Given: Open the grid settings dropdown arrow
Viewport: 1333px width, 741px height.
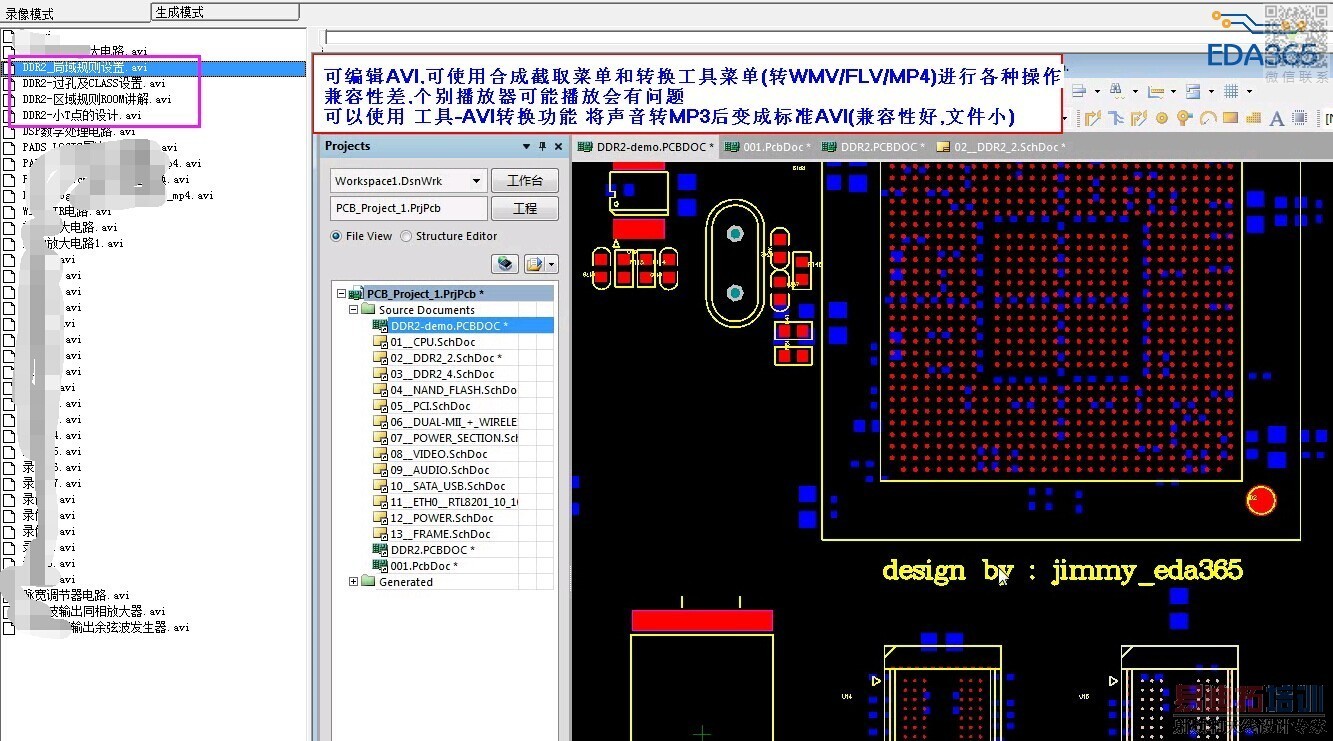Looking at the screenshot, I should [x=1249, y=91].
